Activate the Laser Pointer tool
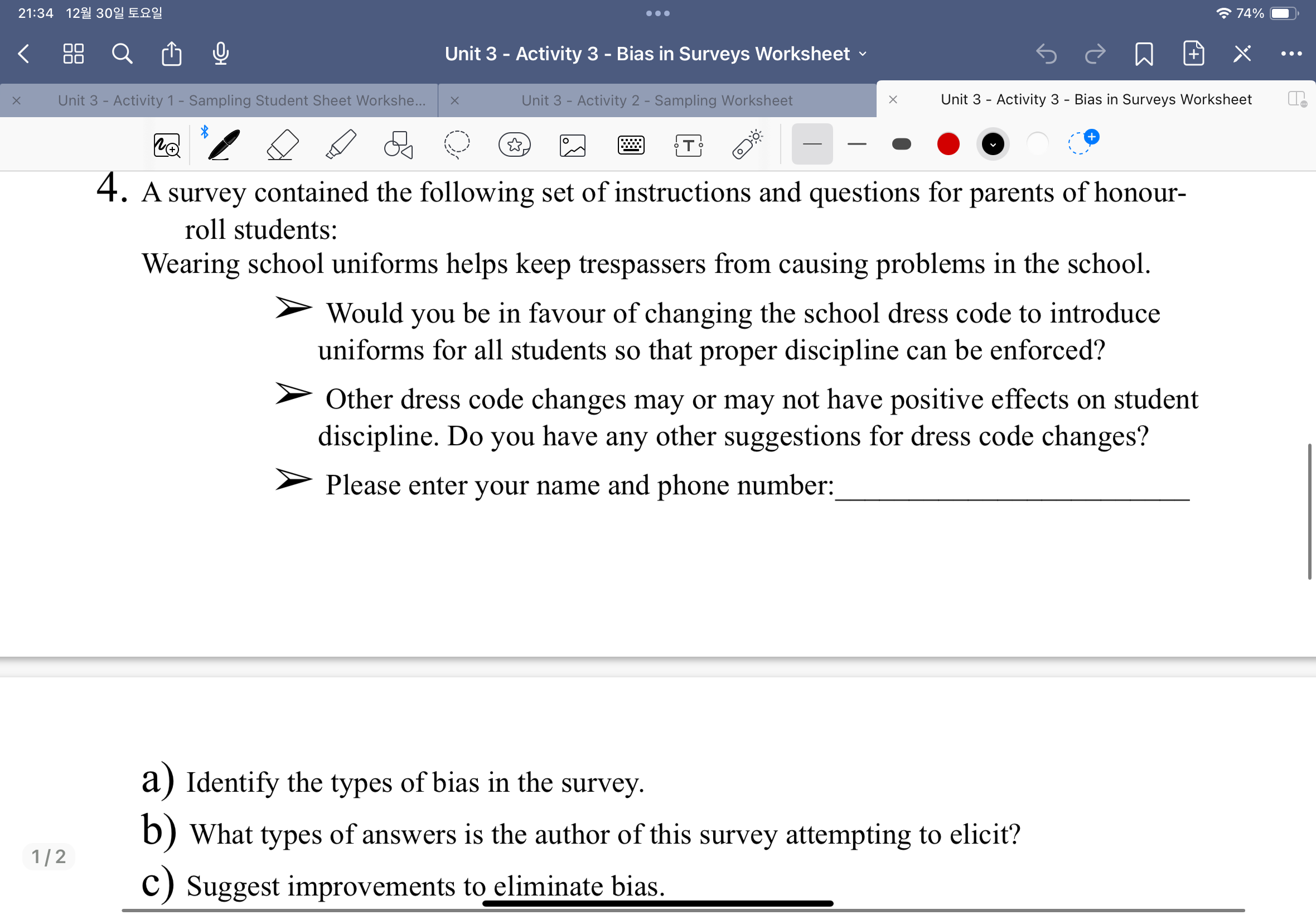The width and height of the screenshot is (1316, 915). coord(747,144)
